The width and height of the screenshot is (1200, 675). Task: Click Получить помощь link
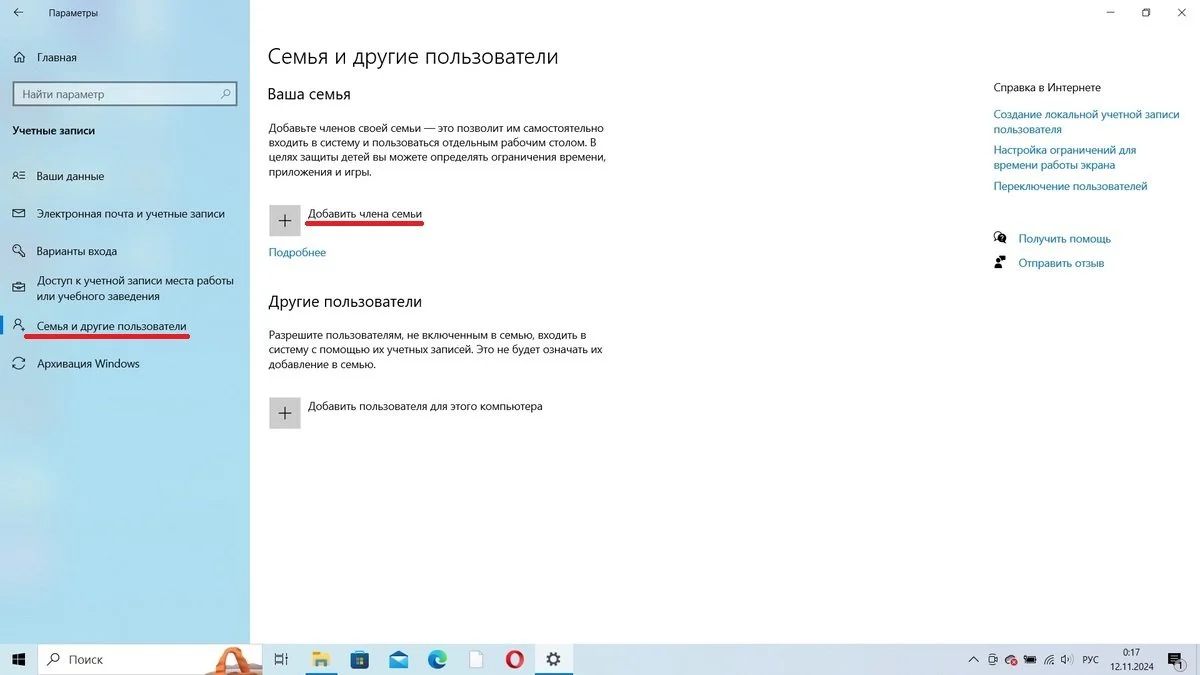coord(1064,239)
